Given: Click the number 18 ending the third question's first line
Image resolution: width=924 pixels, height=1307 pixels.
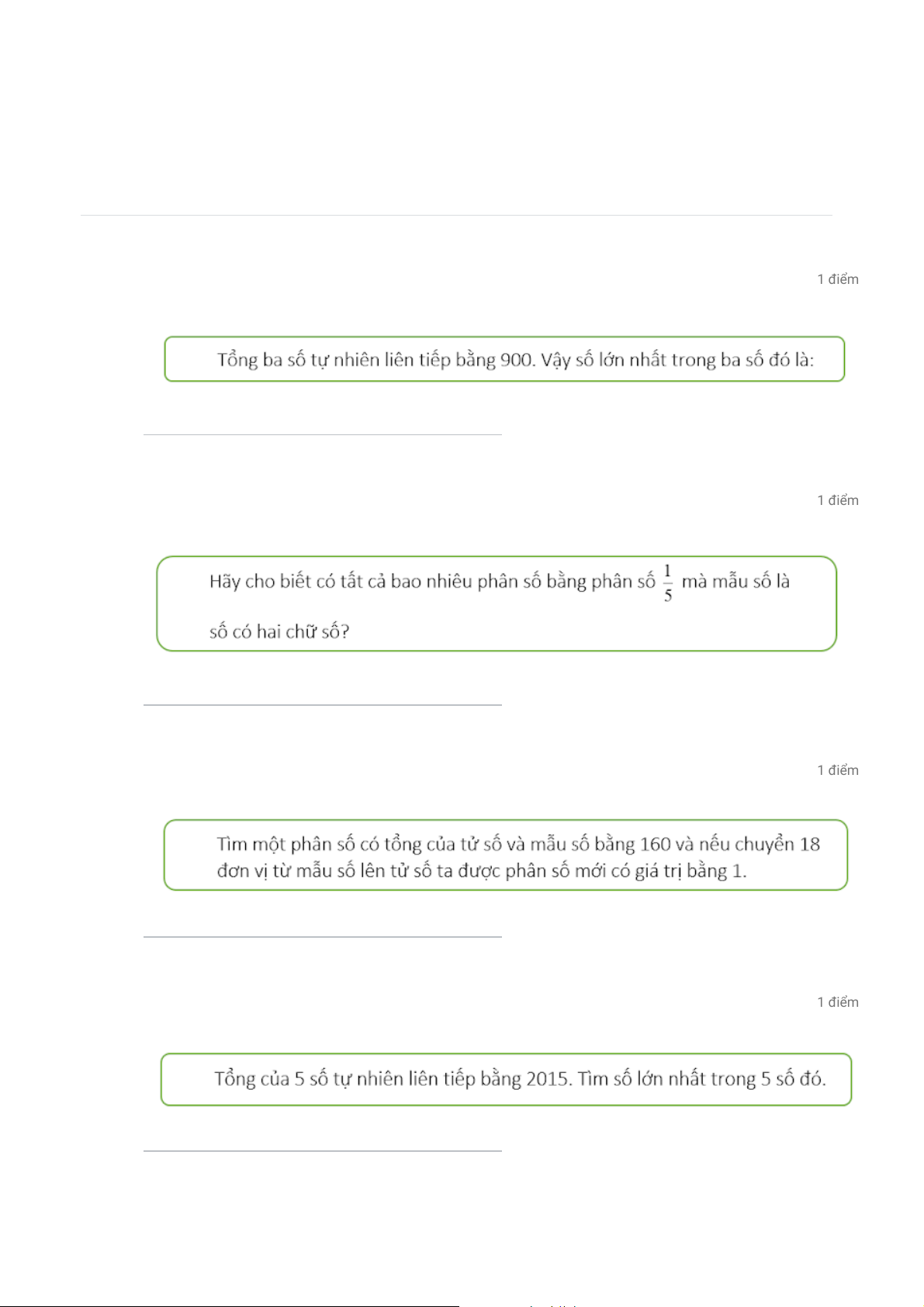Looking at the screenshot, I should [x=810, y=844].
